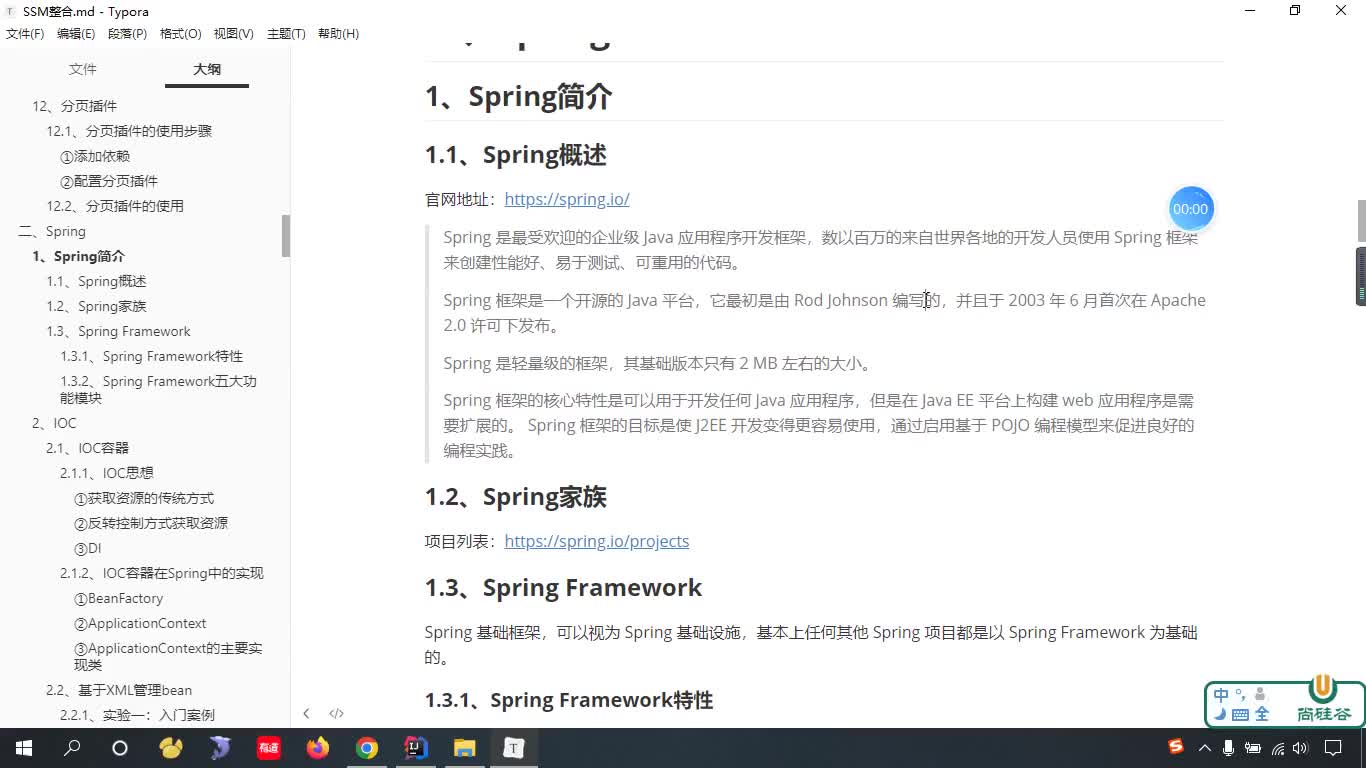1366x768 pixels.
Task: Open the https://spring.io/ link
Action: pyautogui.click(x=567, y=199)
